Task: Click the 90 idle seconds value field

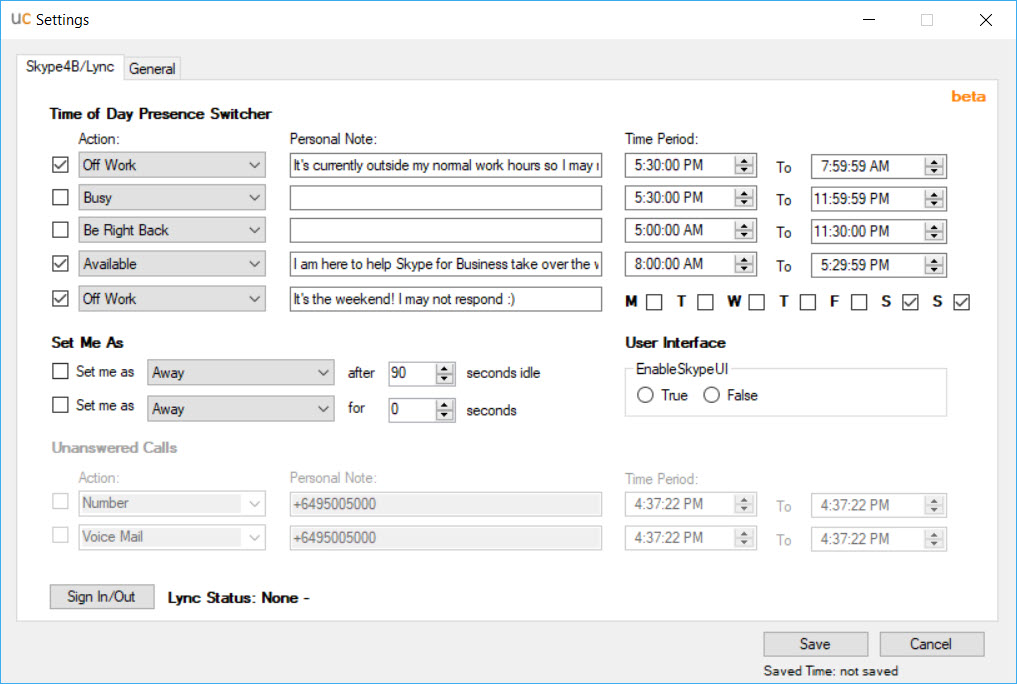Action: [x=413, y=373]
